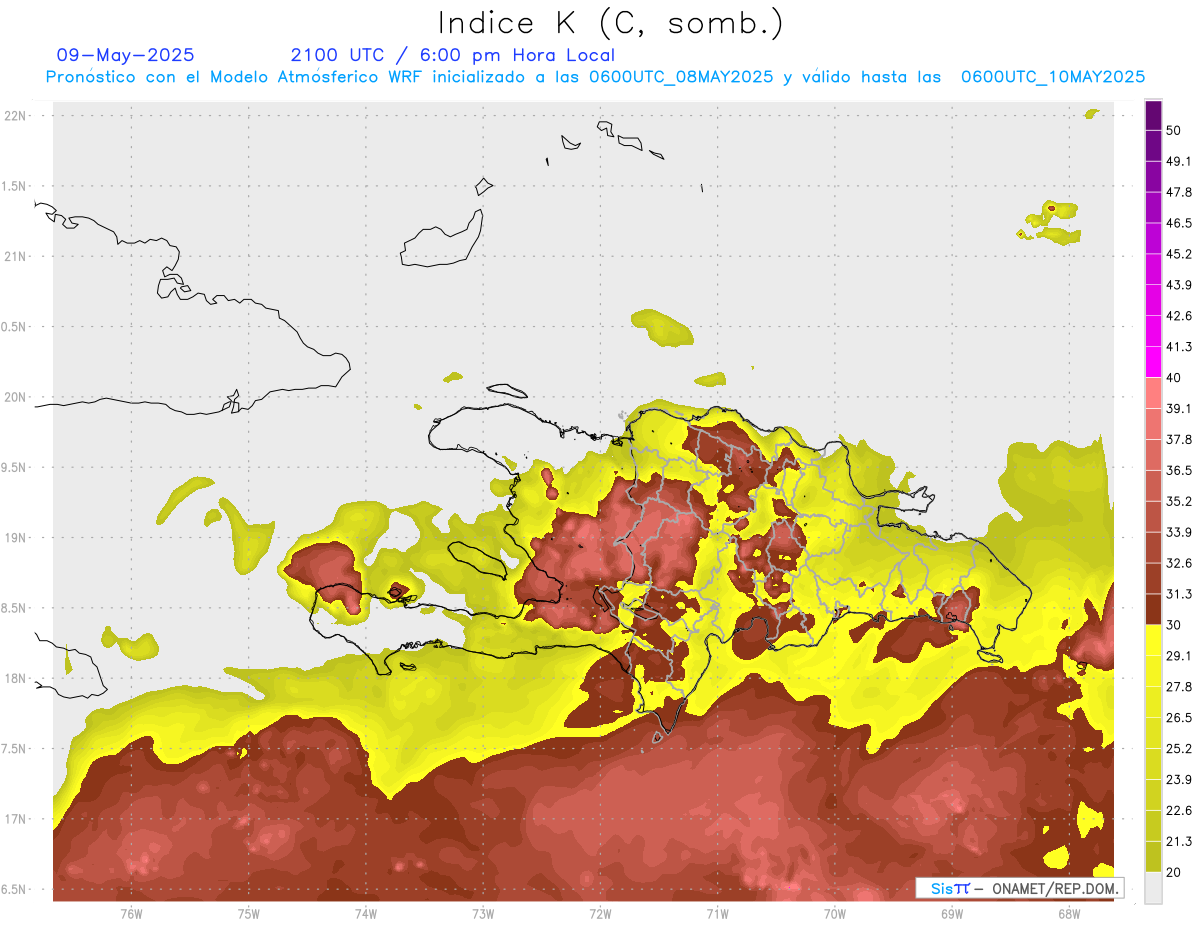Click the '74W' longitude axis label

(x=366, y=913)
